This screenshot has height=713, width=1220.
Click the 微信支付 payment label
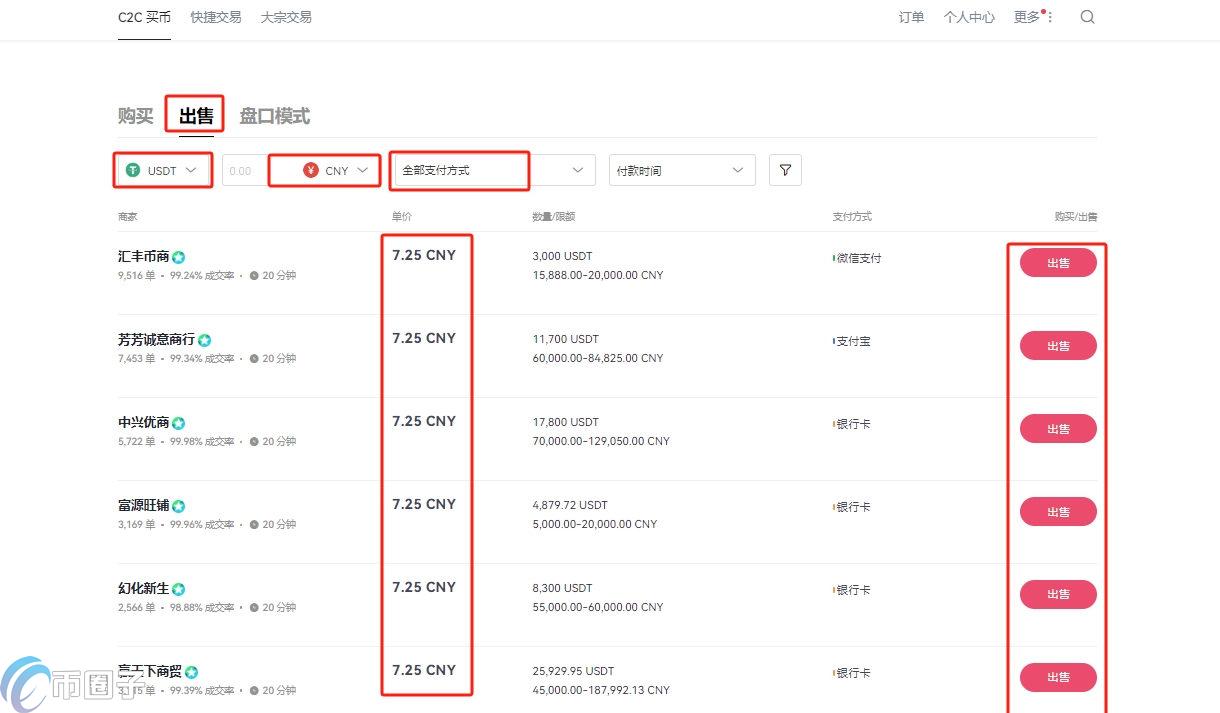(x=859, y=258)
